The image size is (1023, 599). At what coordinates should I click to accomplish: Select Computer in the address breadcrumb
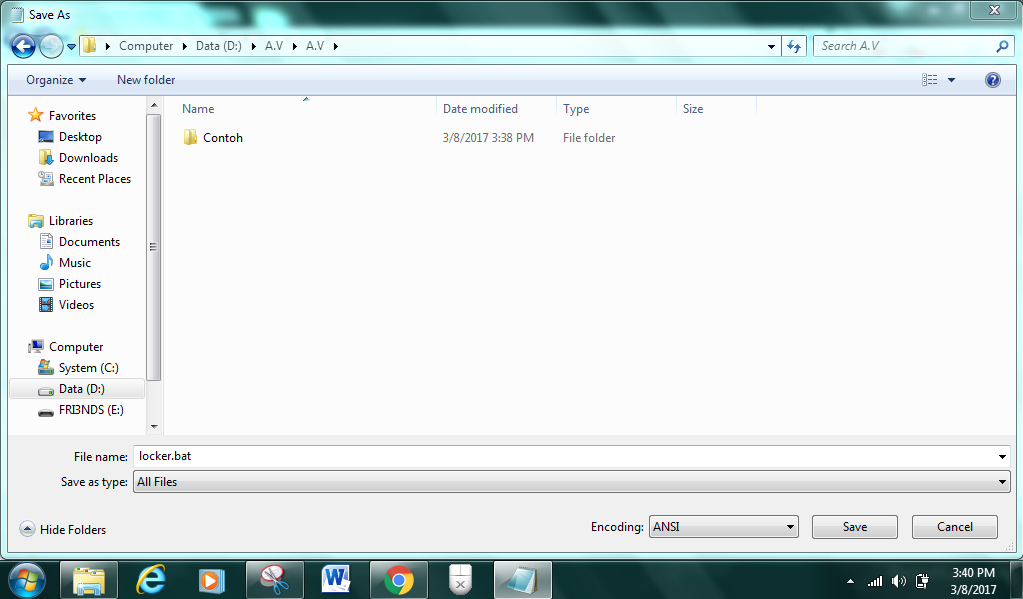[x=146, y=46]
